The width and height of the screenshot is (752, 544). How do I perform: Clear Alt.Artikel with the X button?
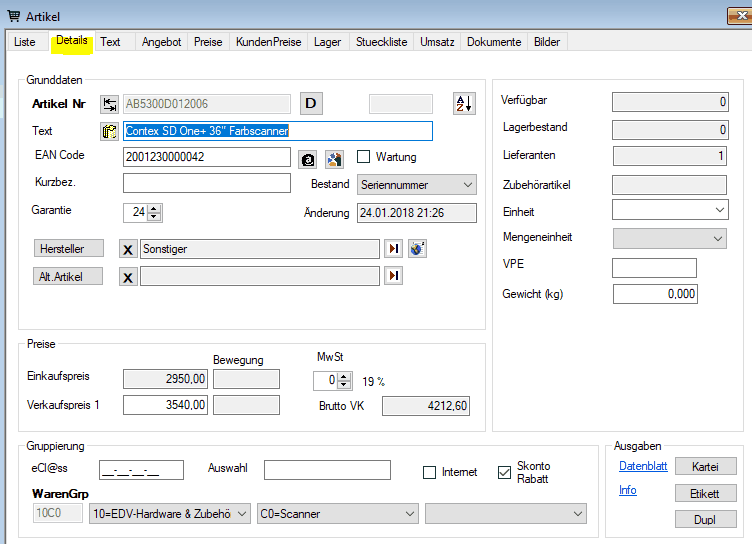click(128, 277)
